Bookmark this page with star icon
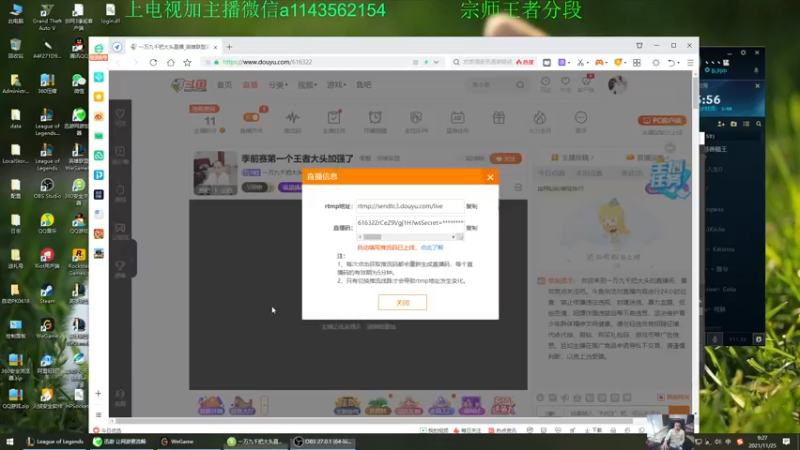Viewport: 800px width, 450px height. coord(187,62)
